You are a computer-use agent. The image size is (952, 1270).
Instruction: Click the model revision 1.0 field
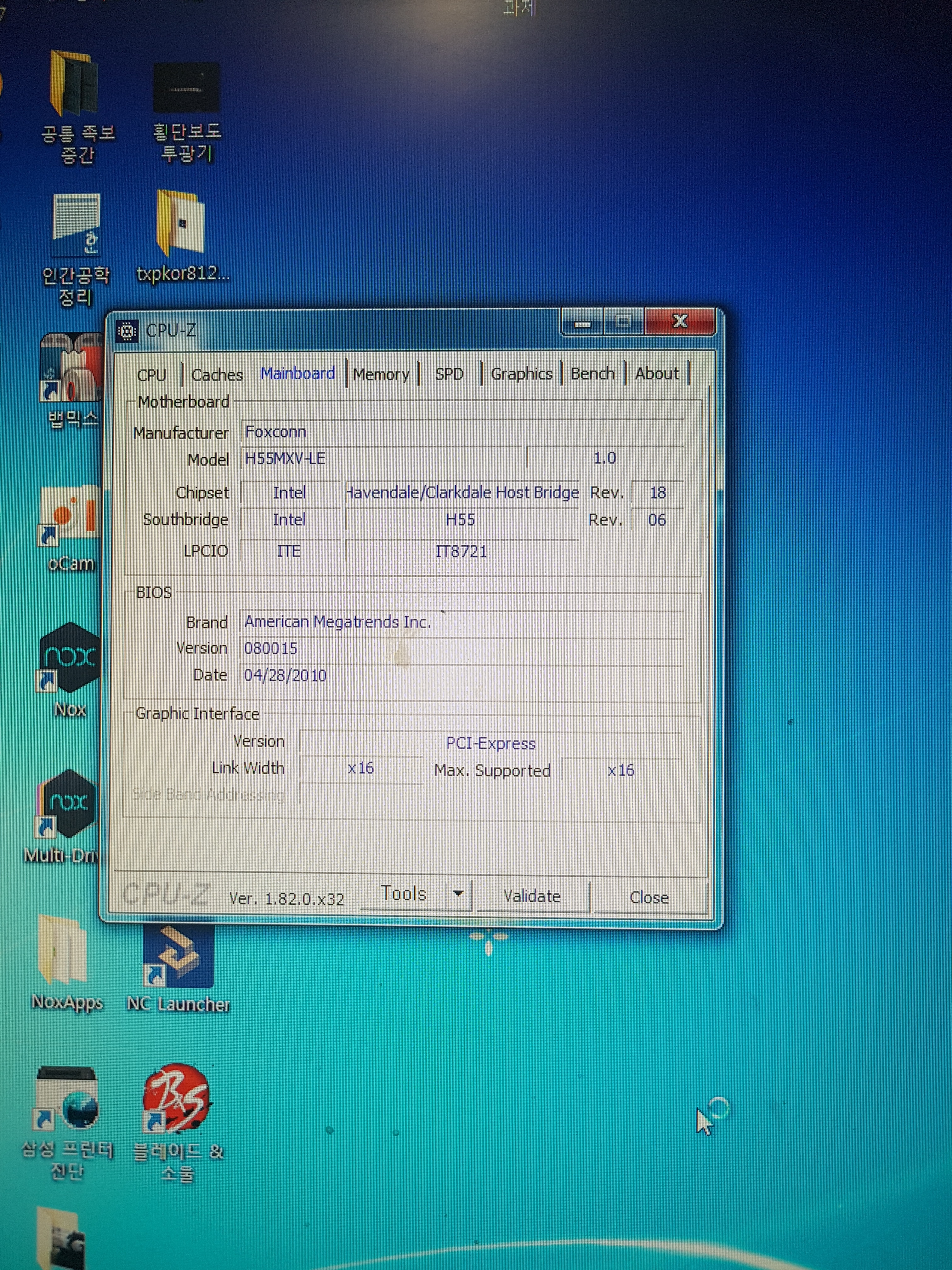(605, 458)
